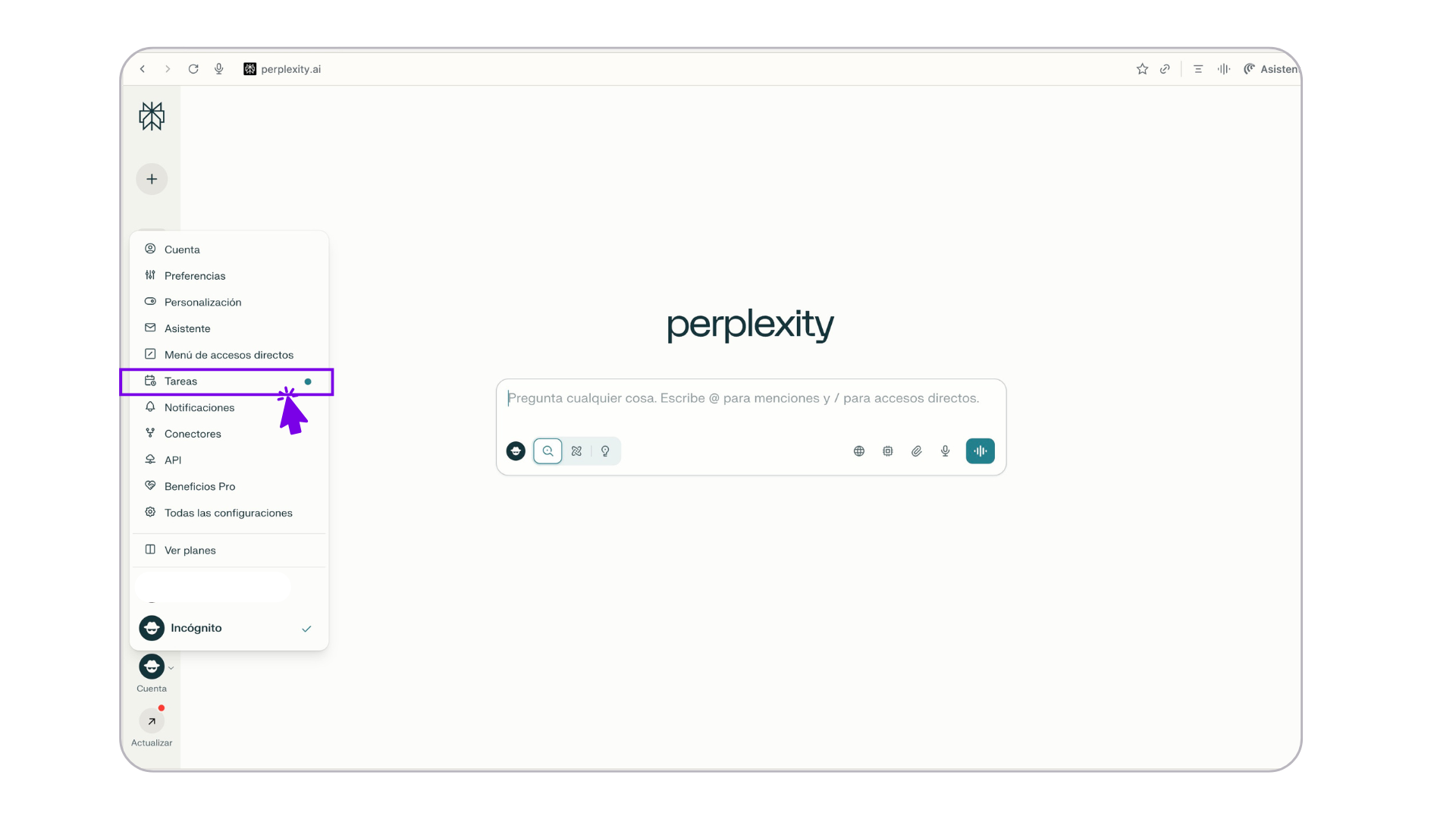Focus the Pregunta cualquier cosa input field
Image resolution: width=1456 pixels, height=819 pixels.
pyautogui.click(x=743, y=399)
